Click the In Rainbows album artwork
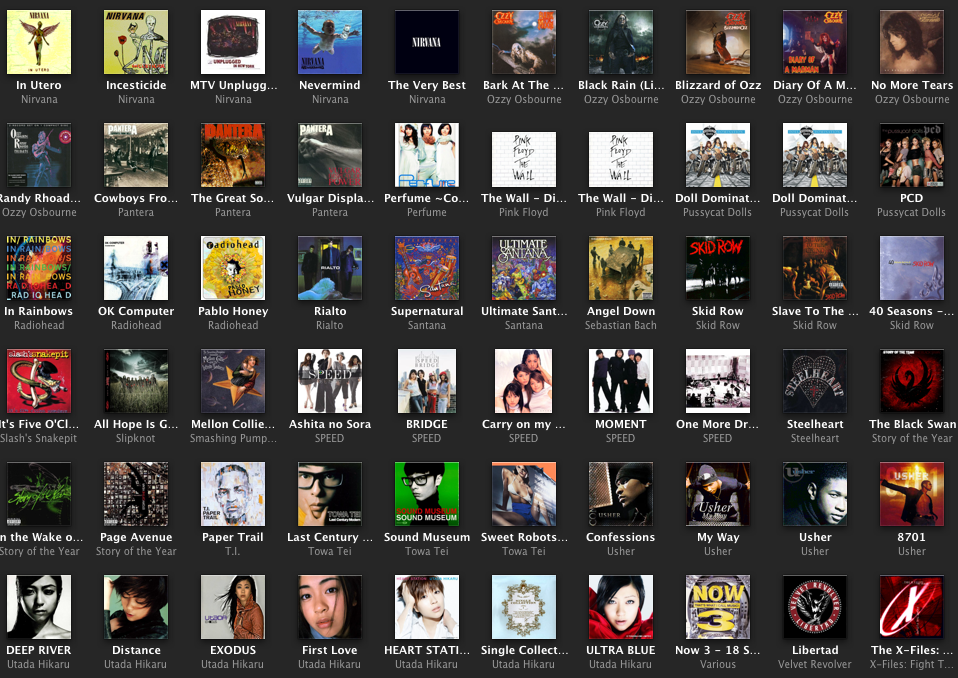The height and width of the screenshot is (678, 958). pos(39,268)
